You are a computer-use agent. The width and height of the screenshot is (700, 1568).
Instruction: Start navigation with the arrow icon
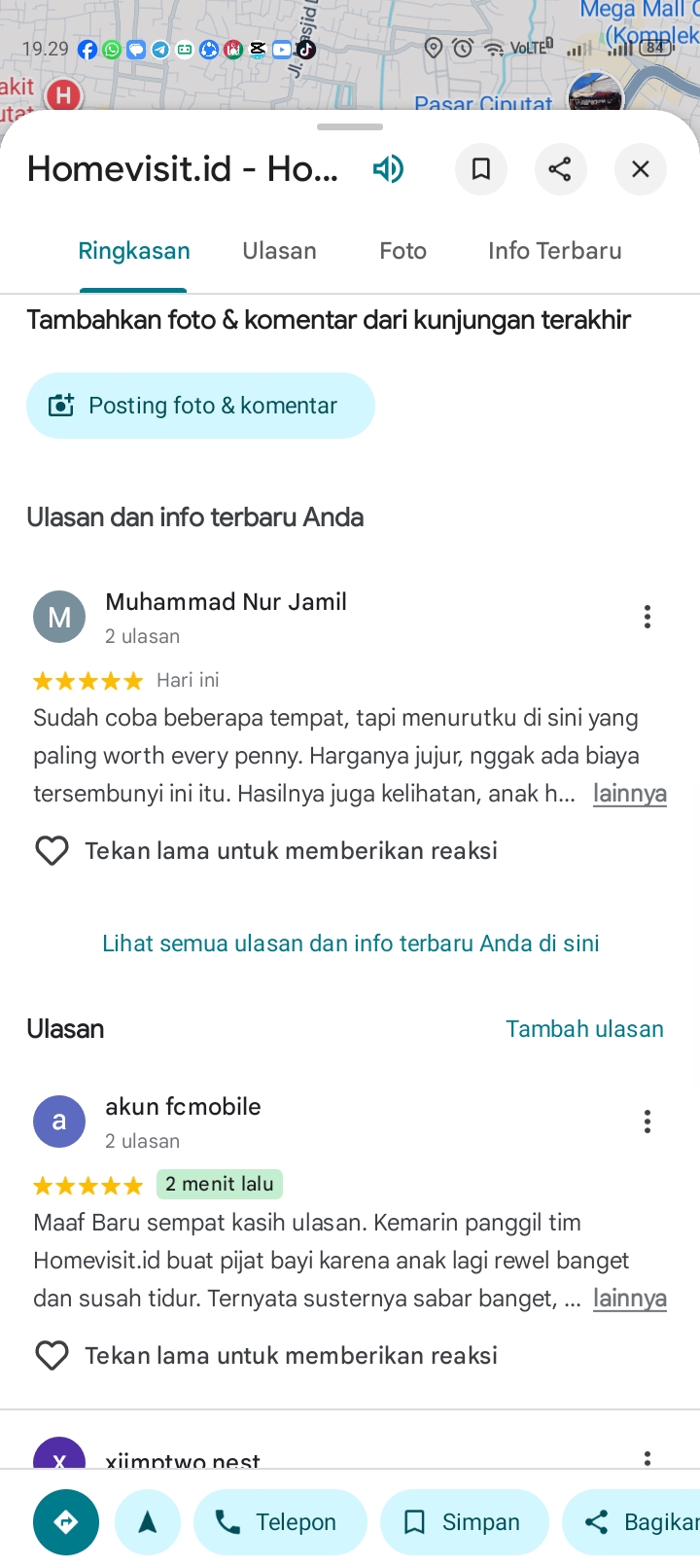148,1522
